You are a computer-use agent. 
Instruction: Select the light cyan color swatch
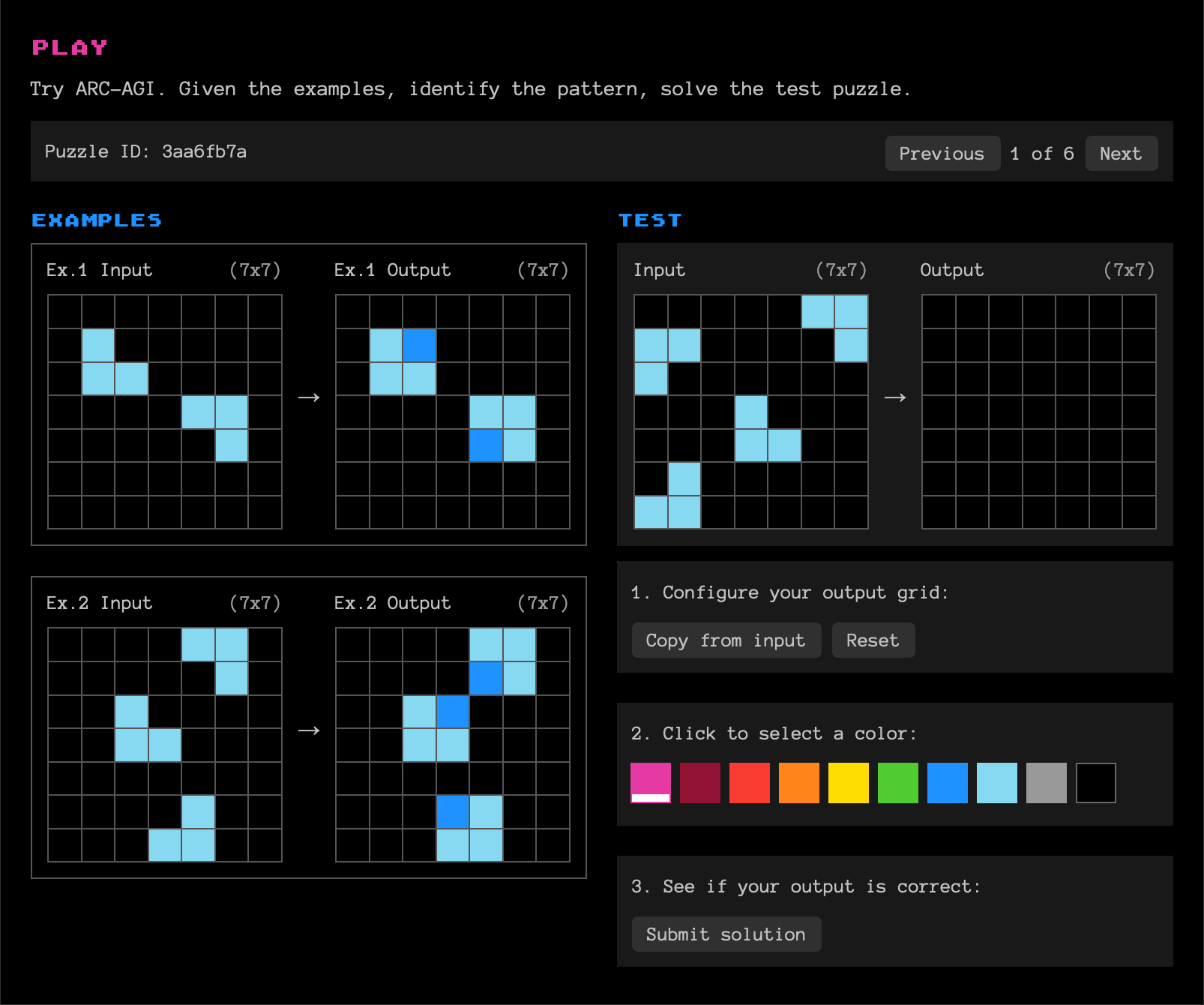coord(997,783)
